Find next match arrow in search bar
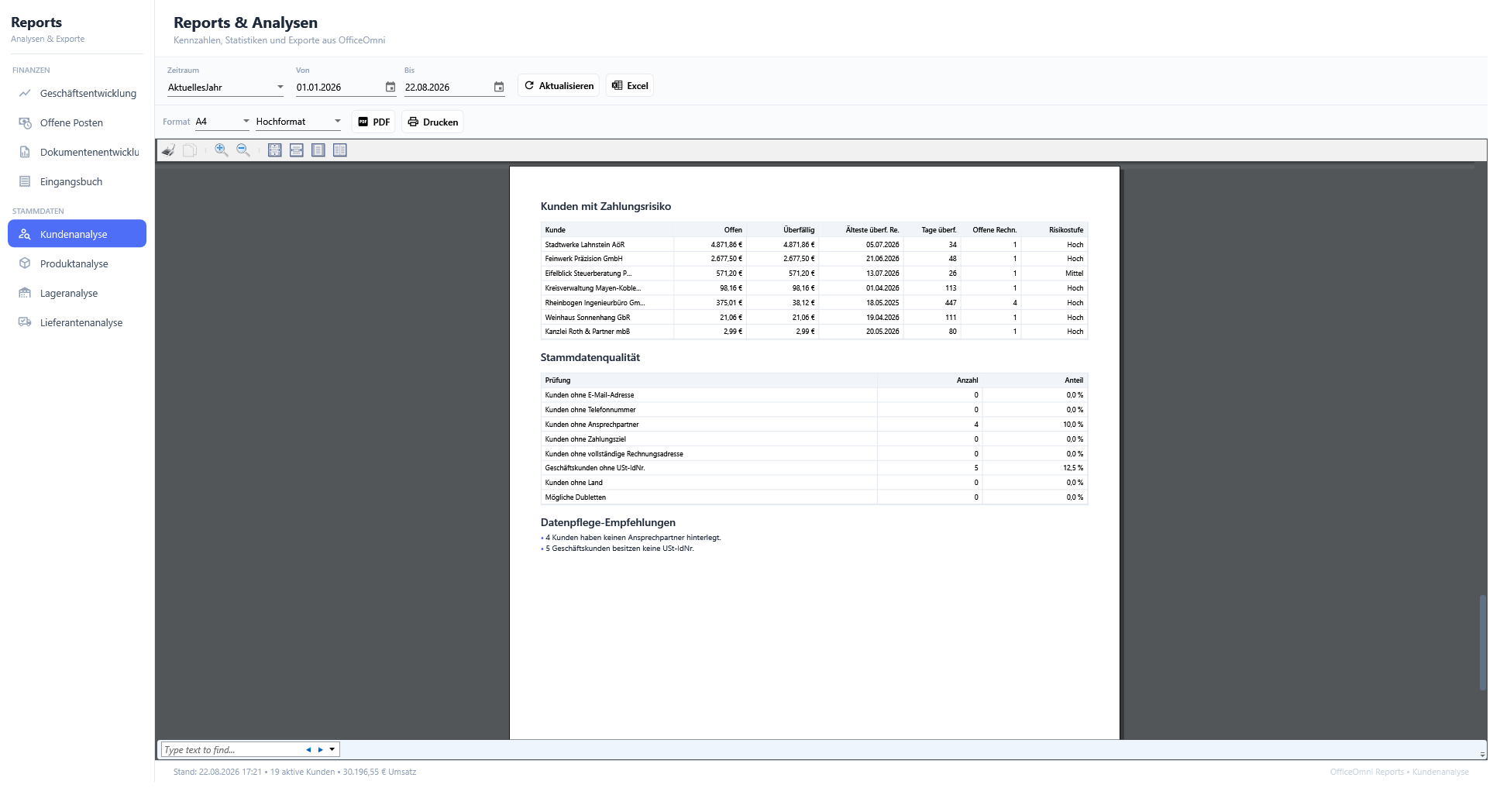The width and height of the screenshot is (1500, 812). (321, 749)
